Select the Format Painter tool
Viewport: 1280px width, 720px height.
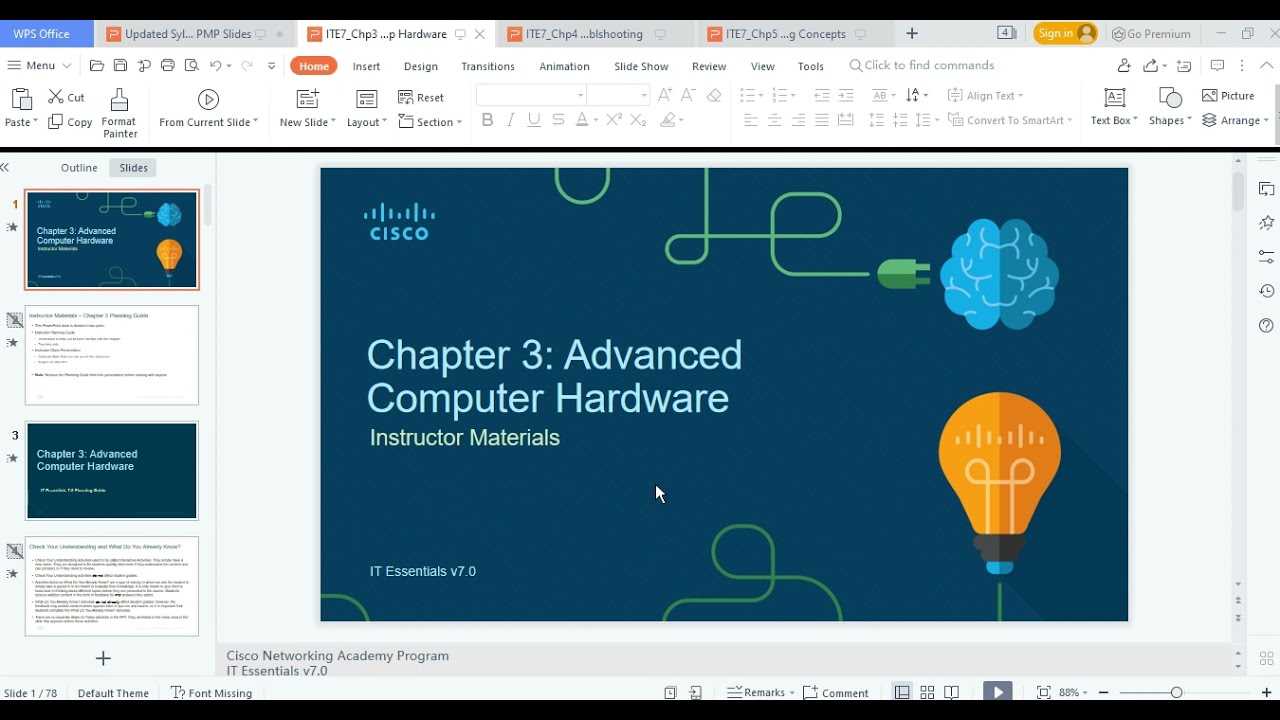pyautogui.click(x=119, y=114)
